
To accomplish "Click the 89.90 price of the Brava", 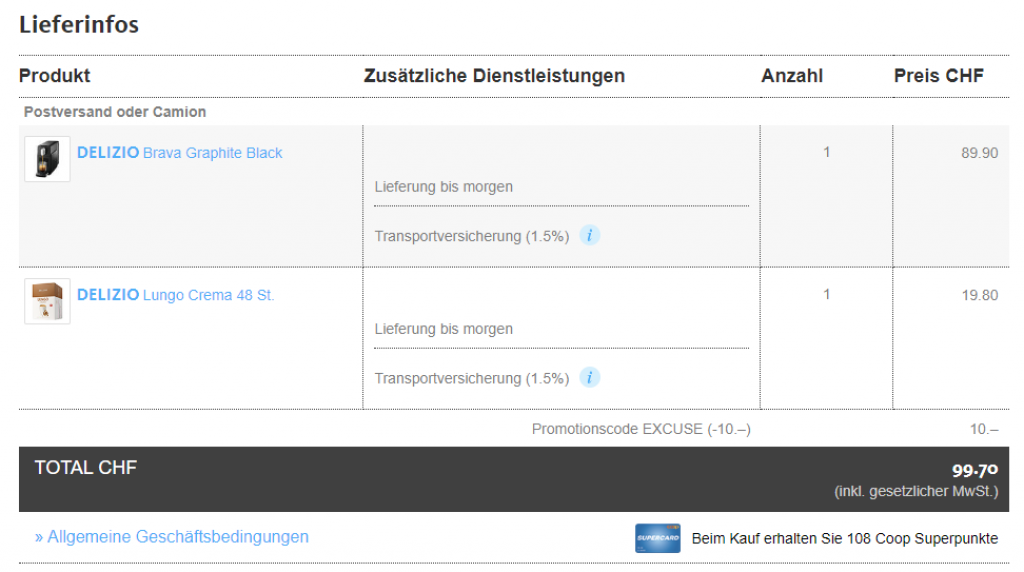I will click(x=979, y=153).
